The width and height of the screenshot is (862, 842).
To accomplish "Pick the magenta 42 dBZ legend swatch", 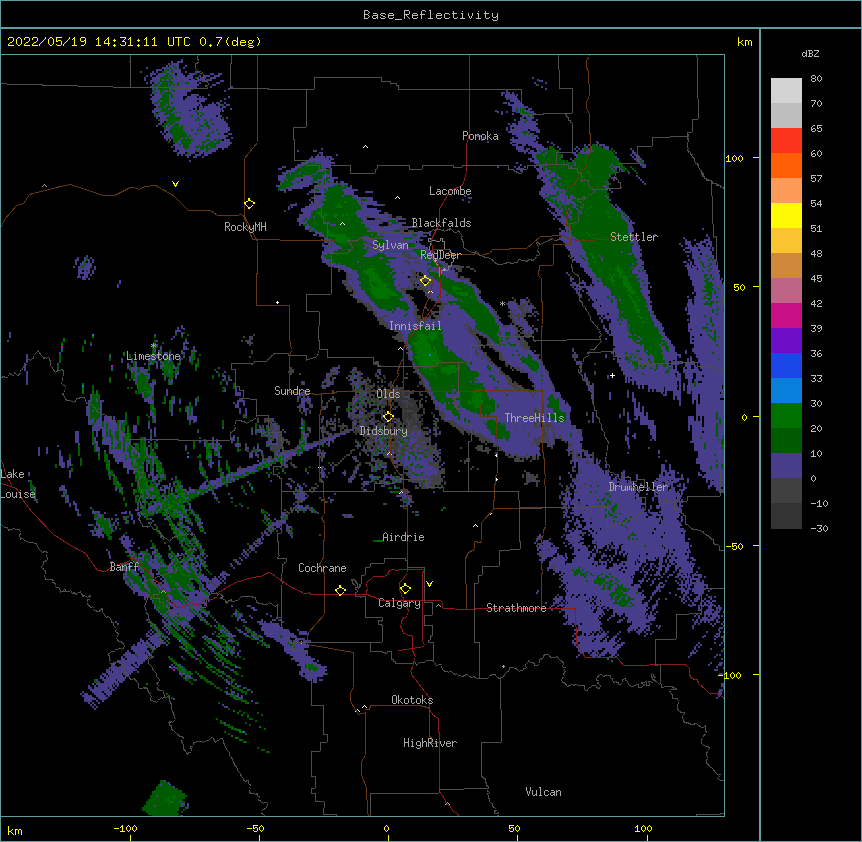I will click(786, 315).
